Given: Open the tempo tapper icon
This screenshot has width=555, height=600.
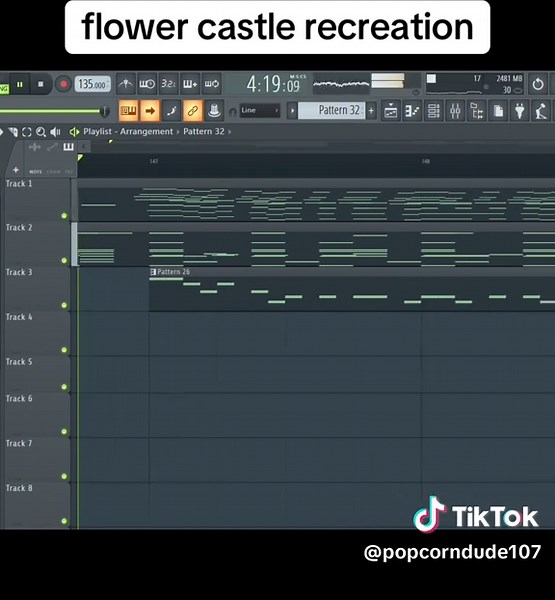Looking at the screenshot, I should click(x=541, y=111).
